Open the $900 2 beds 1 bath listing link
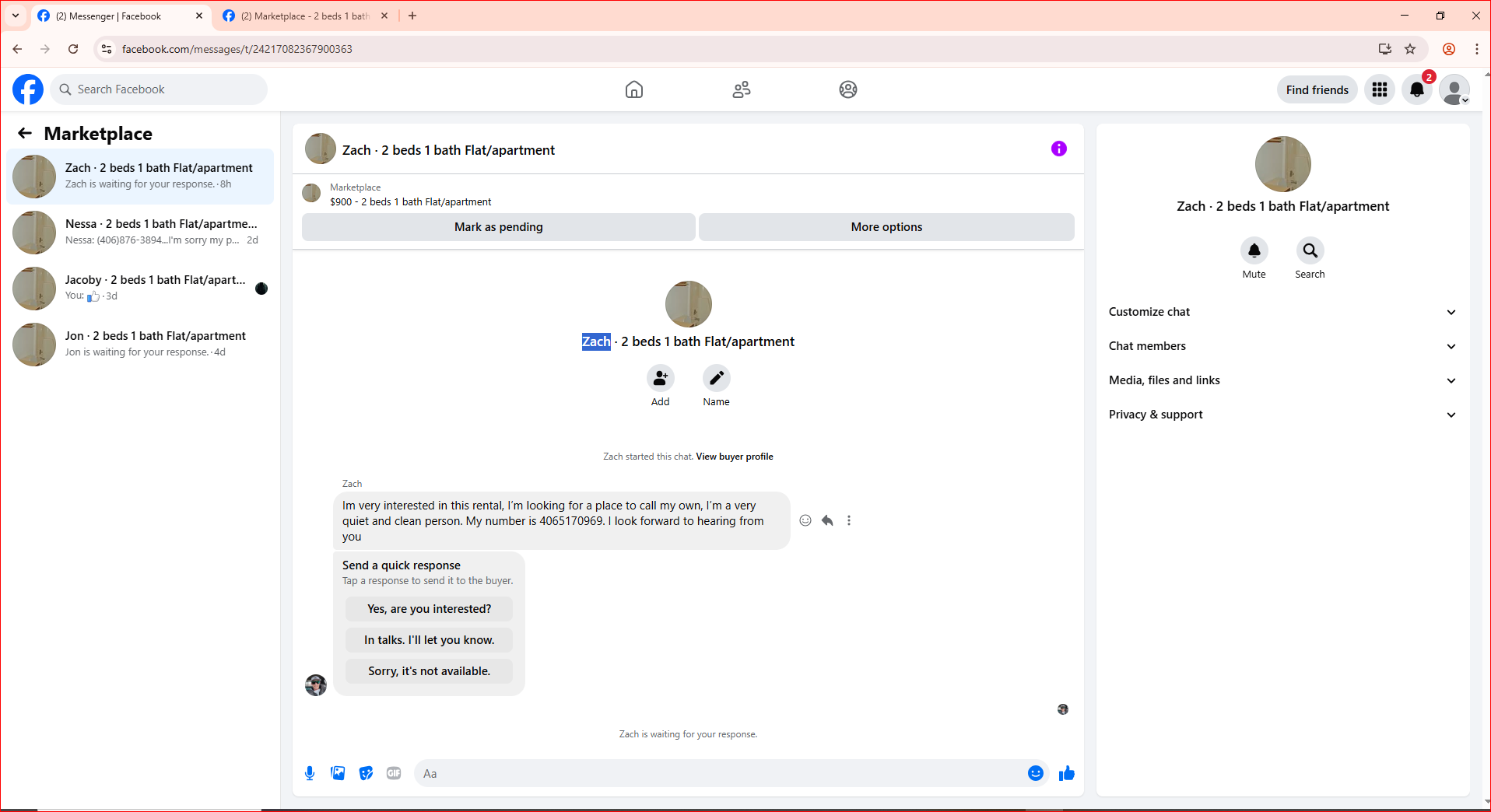 coord(411,201)
